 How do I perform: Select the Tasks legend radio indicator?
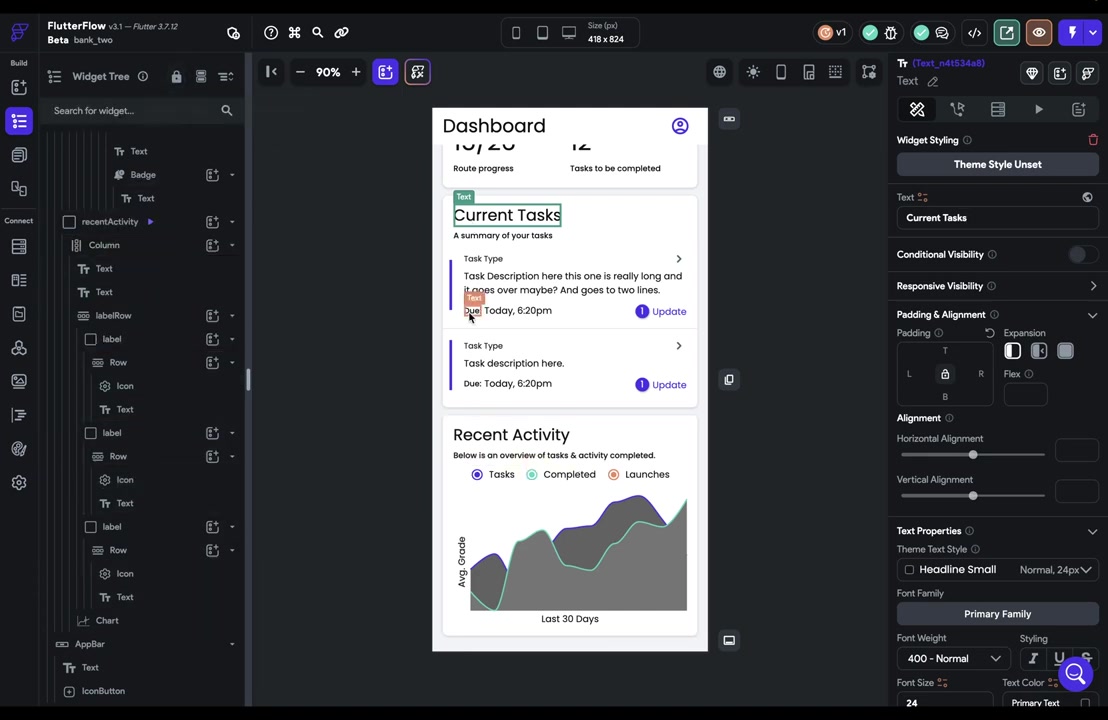(x=477, y=475)
